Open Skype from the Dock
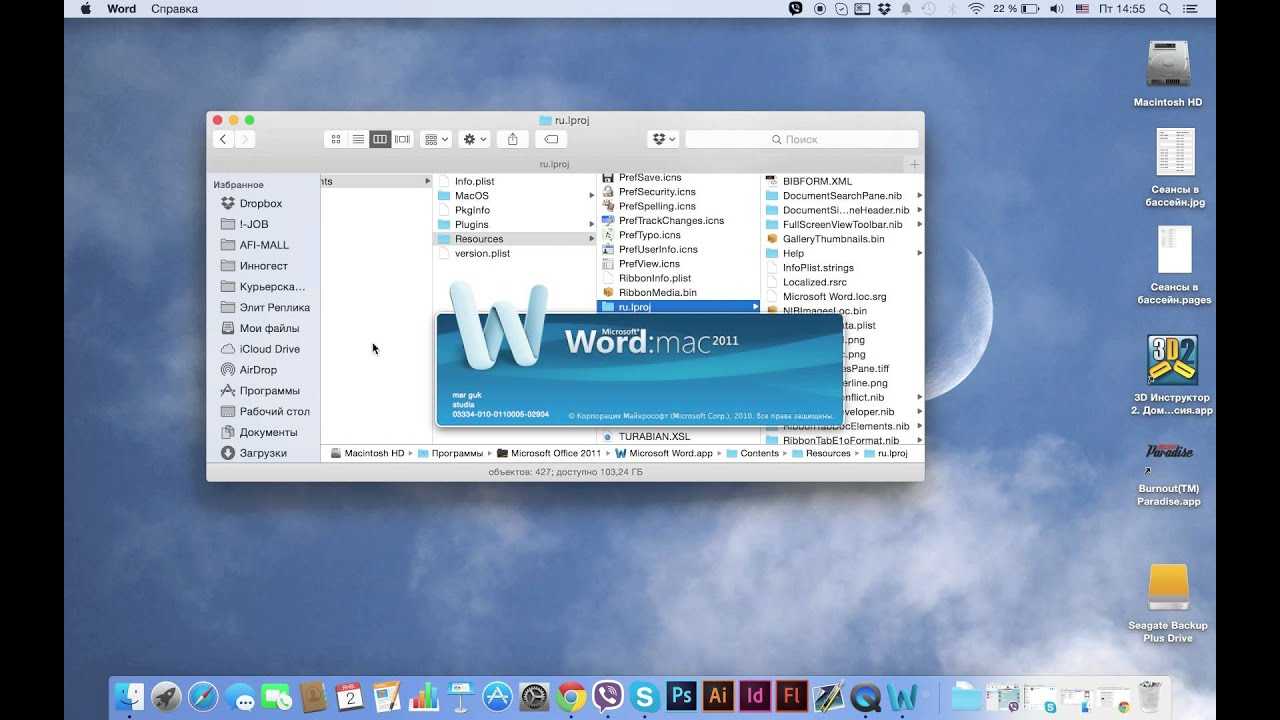This screenshot has height=720, width=1280. coord(645,696)
